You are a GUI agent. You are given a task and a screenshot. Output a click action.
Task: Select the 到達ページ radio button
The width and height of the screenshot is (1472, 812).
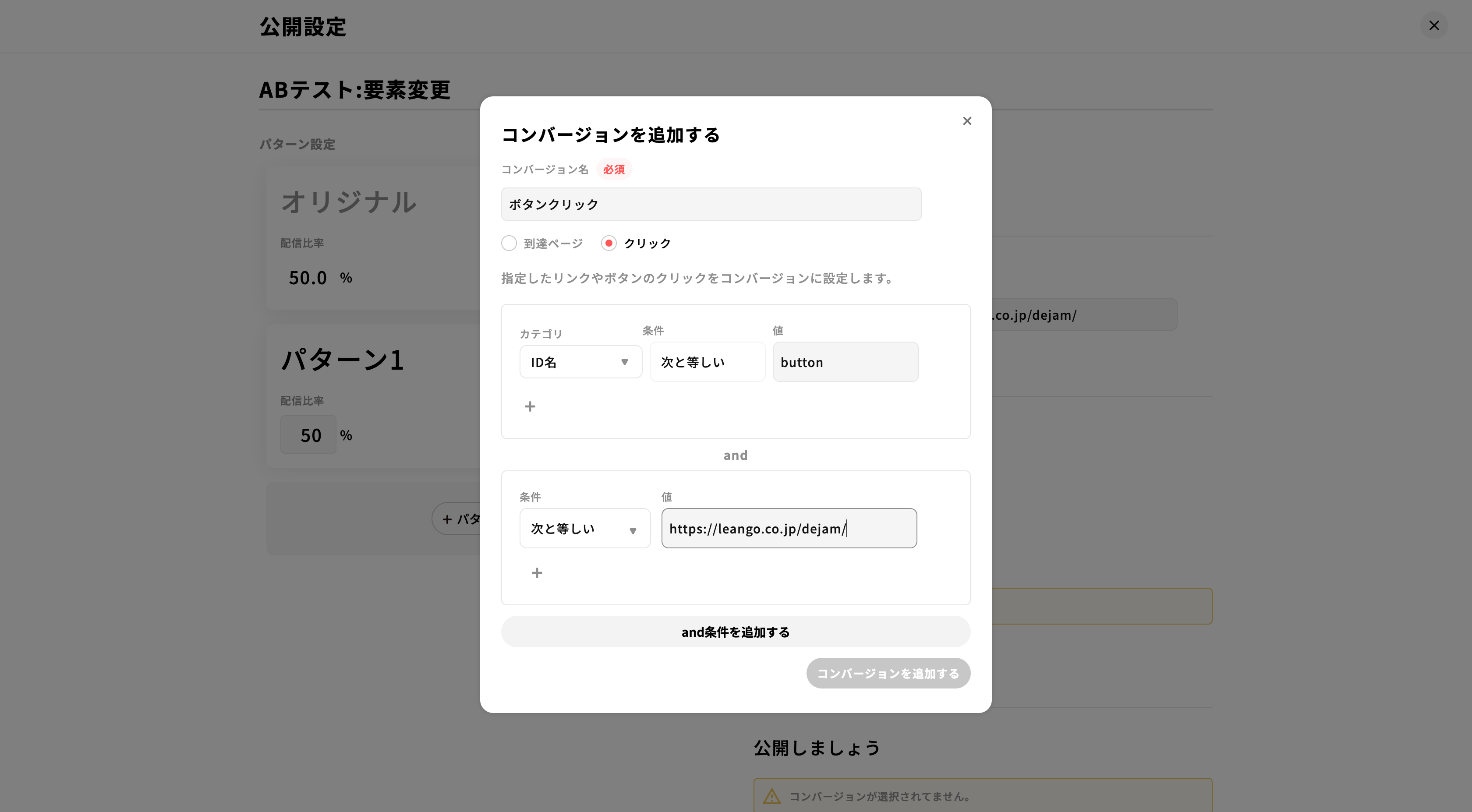coord(509,244)
